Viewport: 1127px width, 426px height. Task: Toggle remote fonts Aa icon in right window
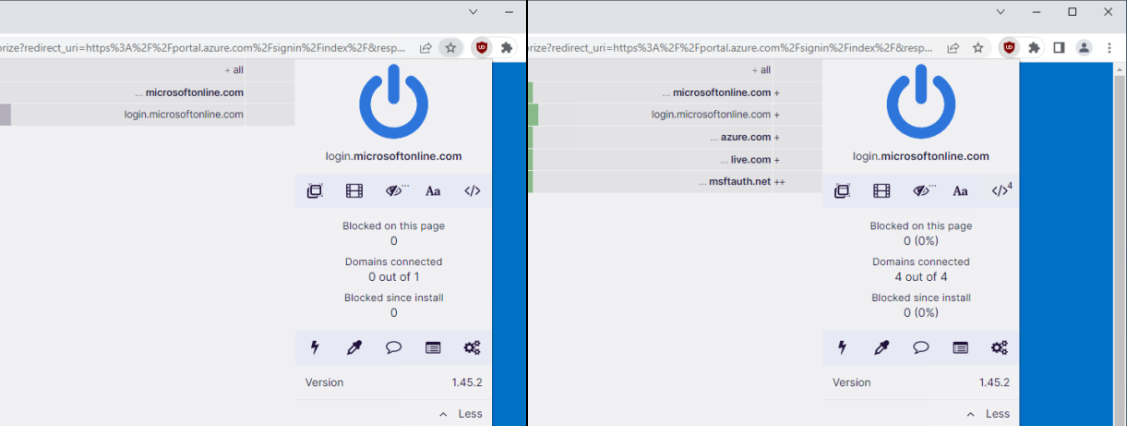coord(960,191)
